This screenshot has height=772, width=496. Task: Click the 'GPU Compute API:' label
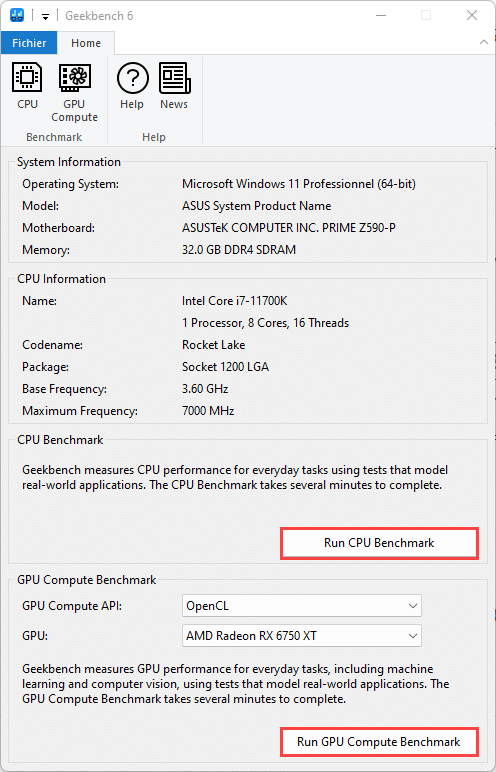point(72,606)
